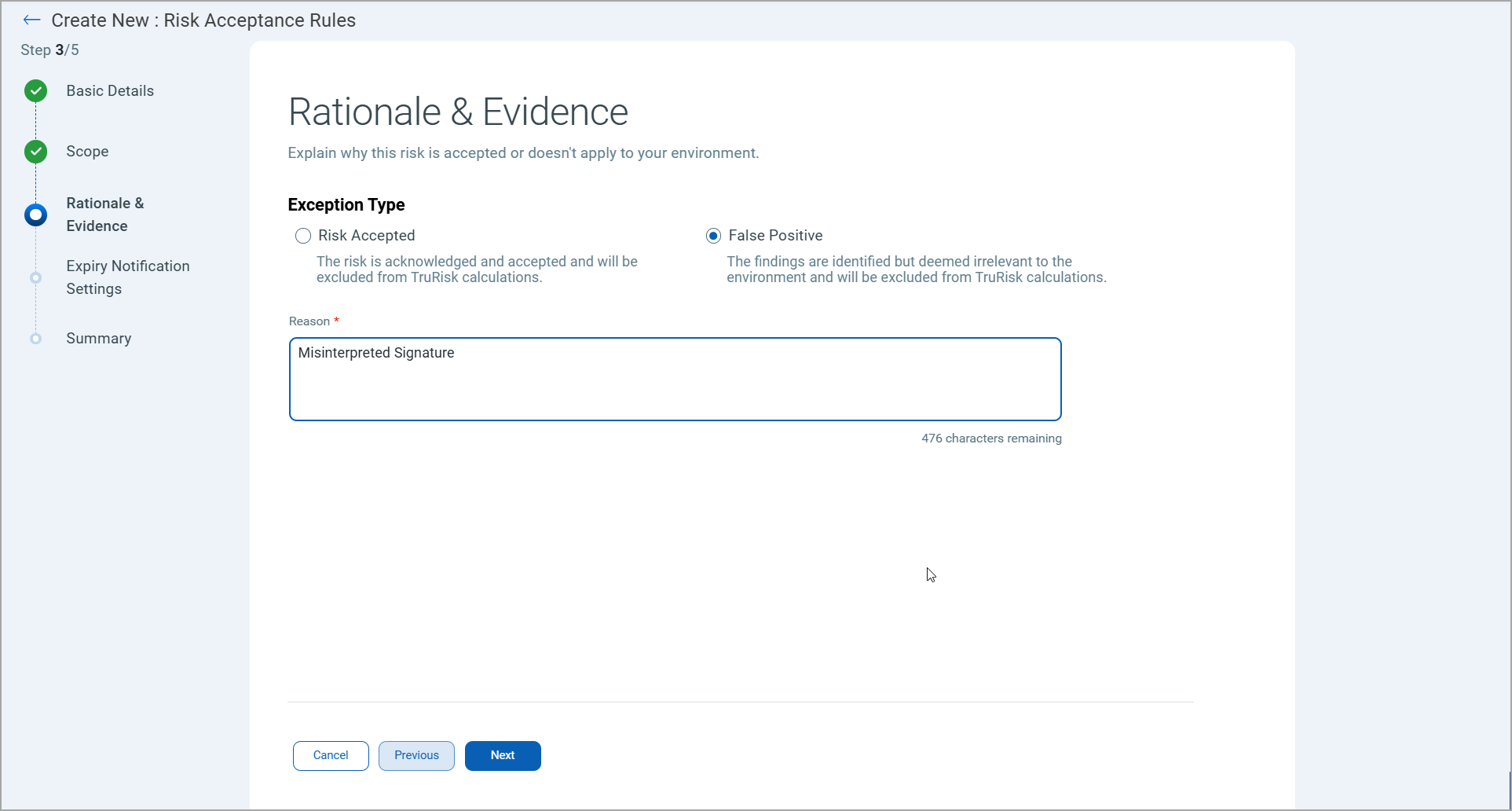
Task: Click the Summary step dot
Action: point(35,339)
